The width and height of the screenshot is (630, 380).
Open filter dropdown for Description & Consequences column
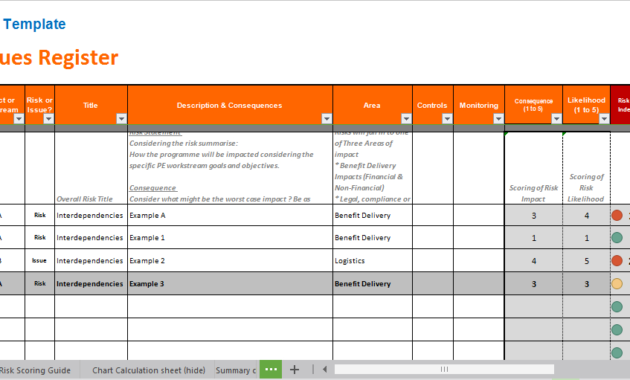coord(327,118)
